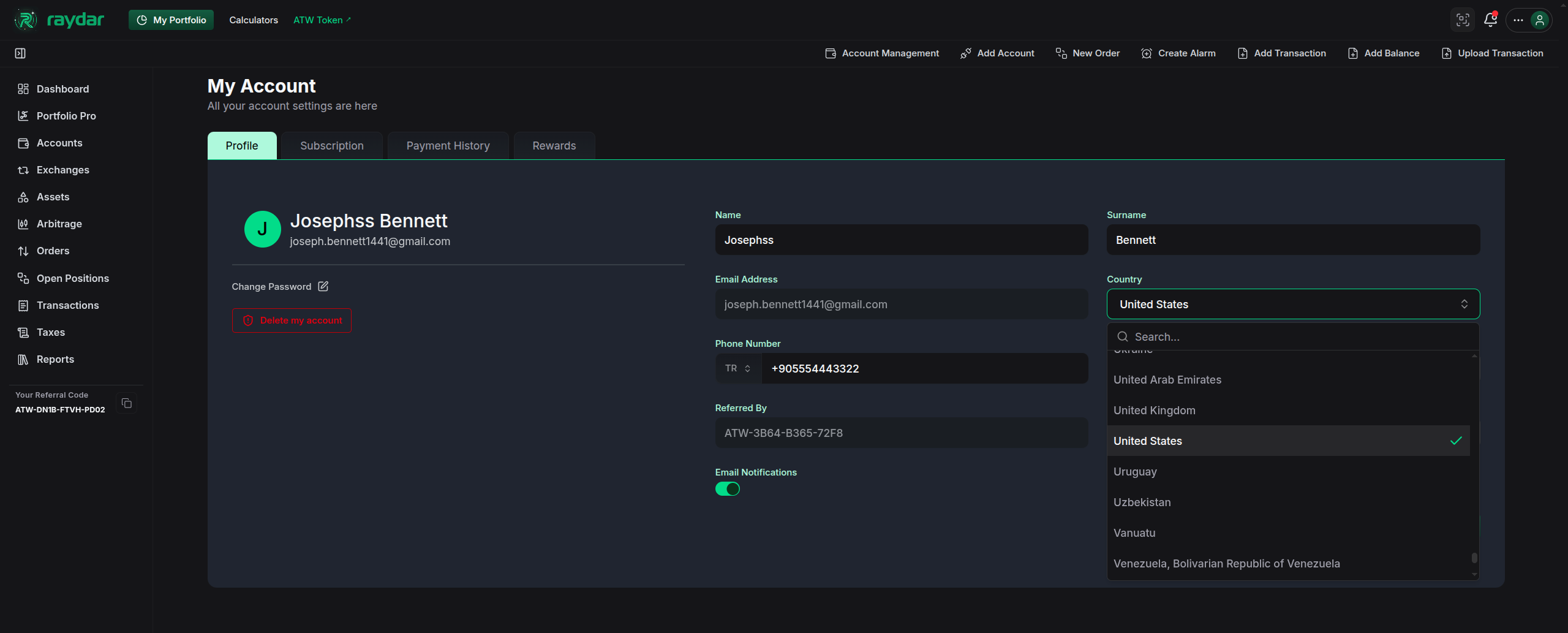Click the New Order icon
The width and height of the screenshot is (1568, 633).
coord(1061,53)
